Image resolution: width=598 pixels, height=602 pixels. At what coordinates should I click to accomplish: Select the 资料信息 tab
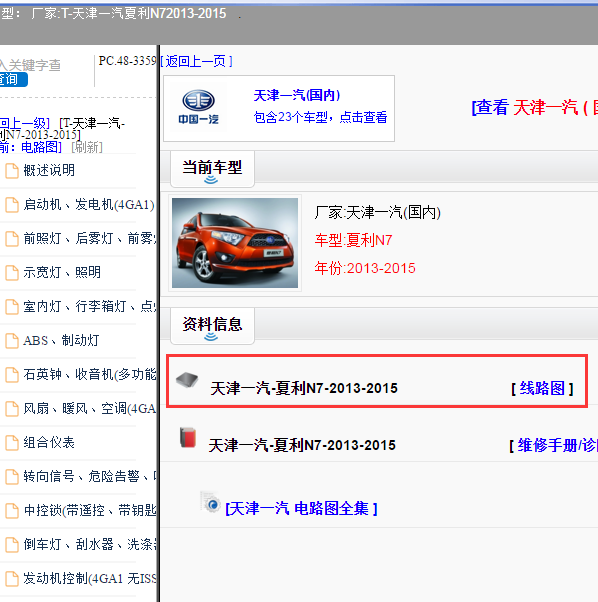click(x=212, y=326)
